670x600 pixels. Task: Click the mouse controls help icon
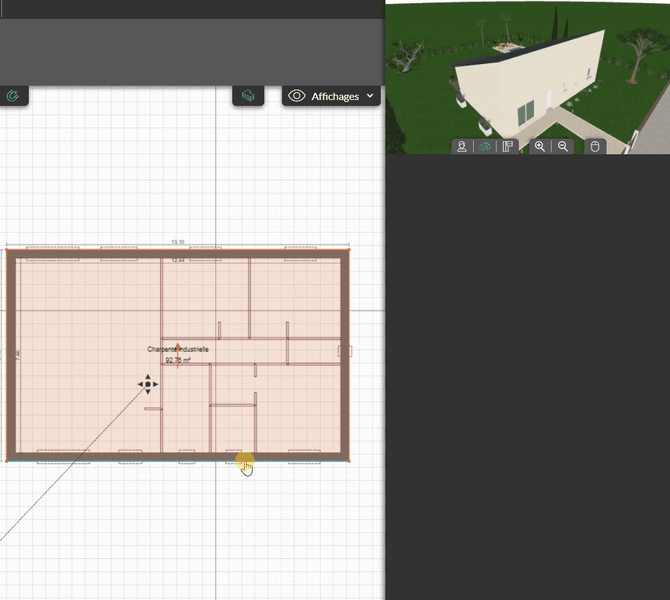coord(595,146)
